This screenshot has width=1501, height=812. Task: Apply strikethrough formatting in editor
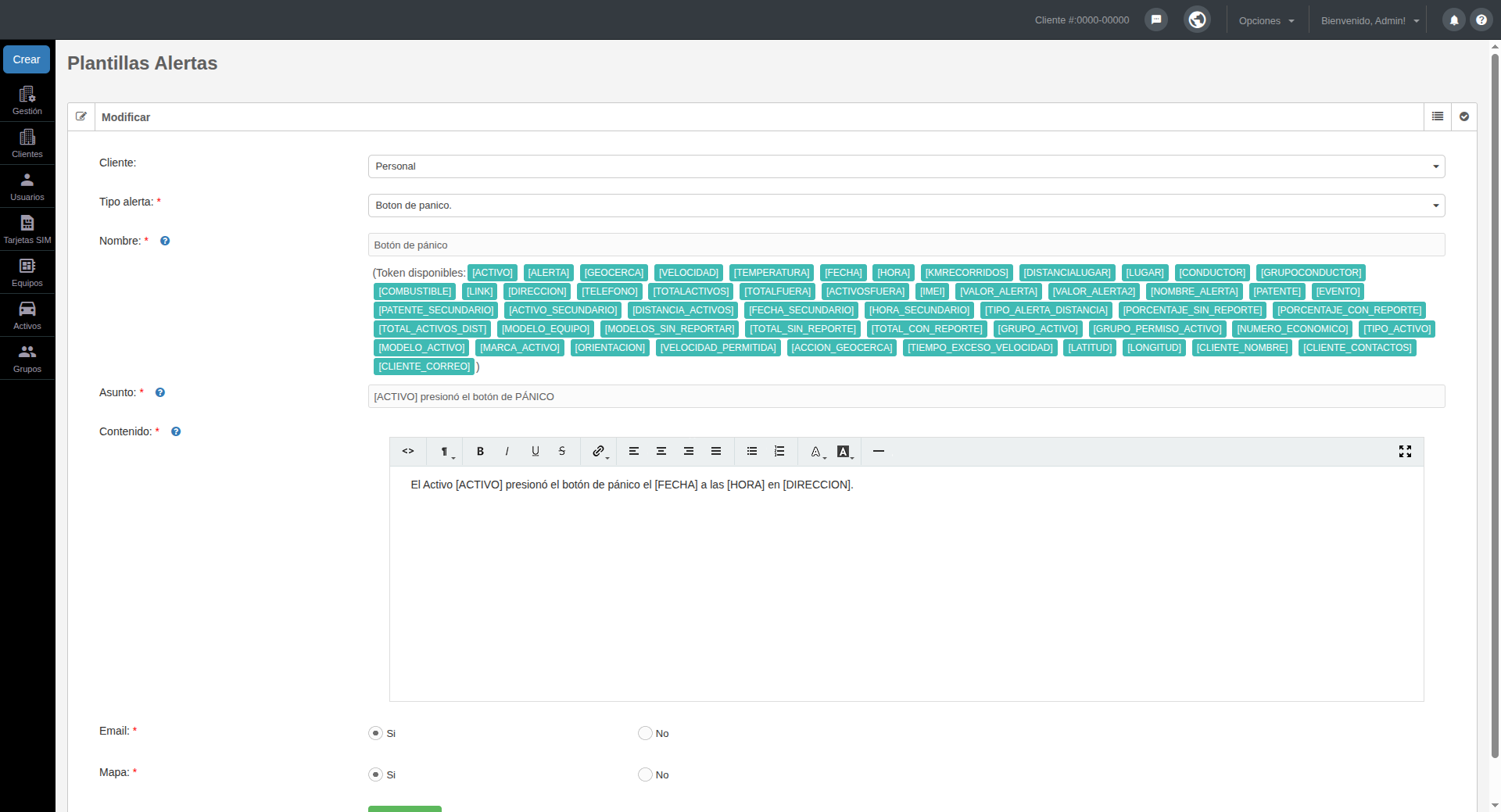coord(562,452)
